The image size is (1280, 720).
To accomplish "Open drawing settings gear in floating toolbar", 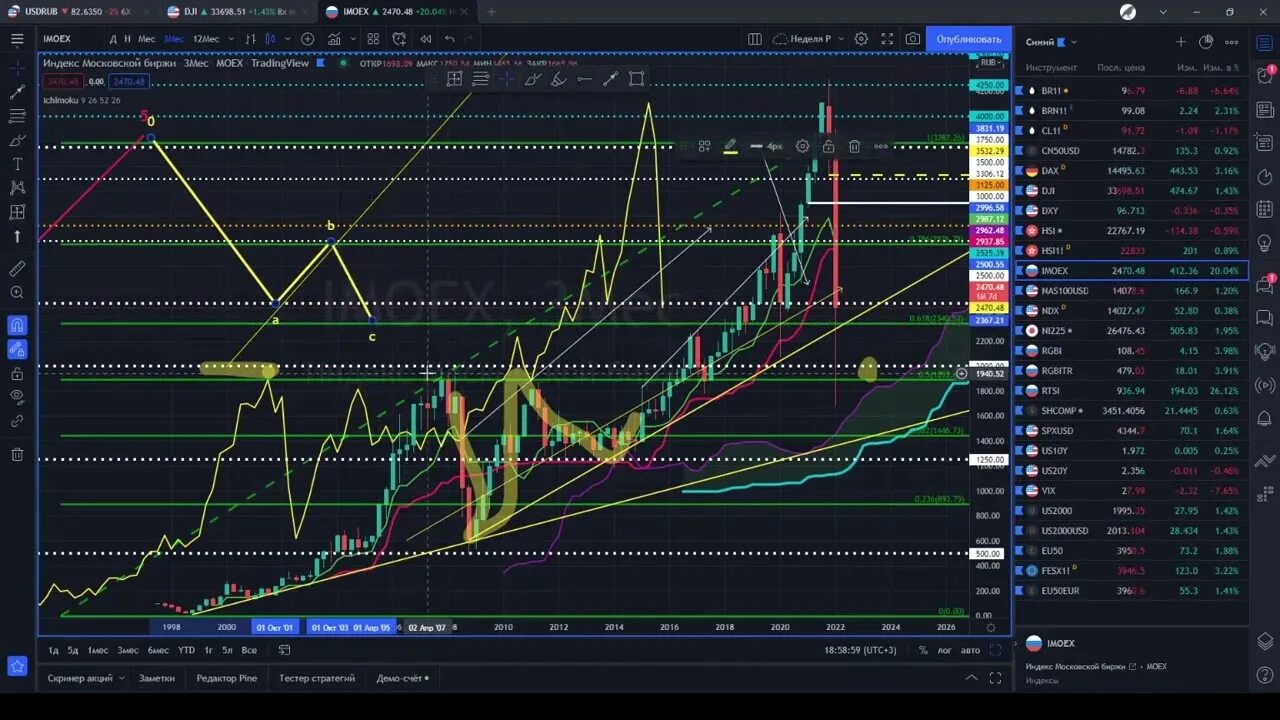I will (x=802, y=146).
